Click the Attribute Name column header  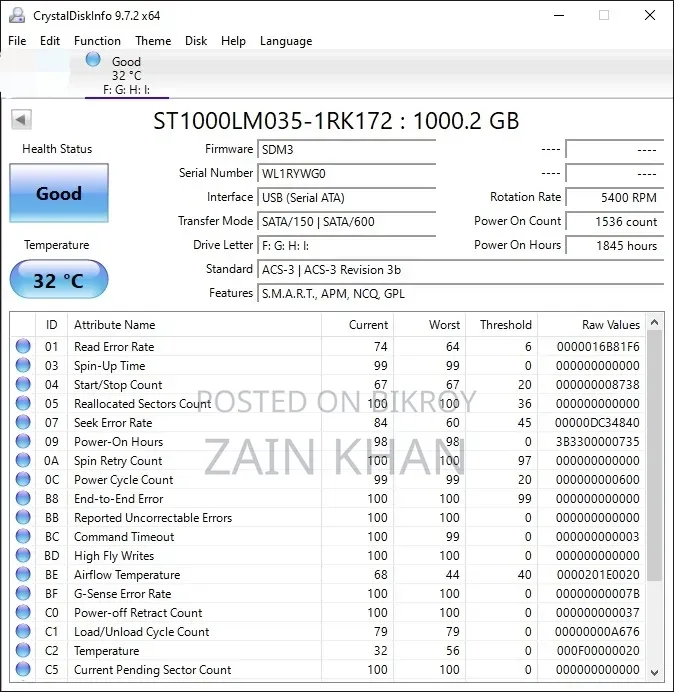pos(194,325)
